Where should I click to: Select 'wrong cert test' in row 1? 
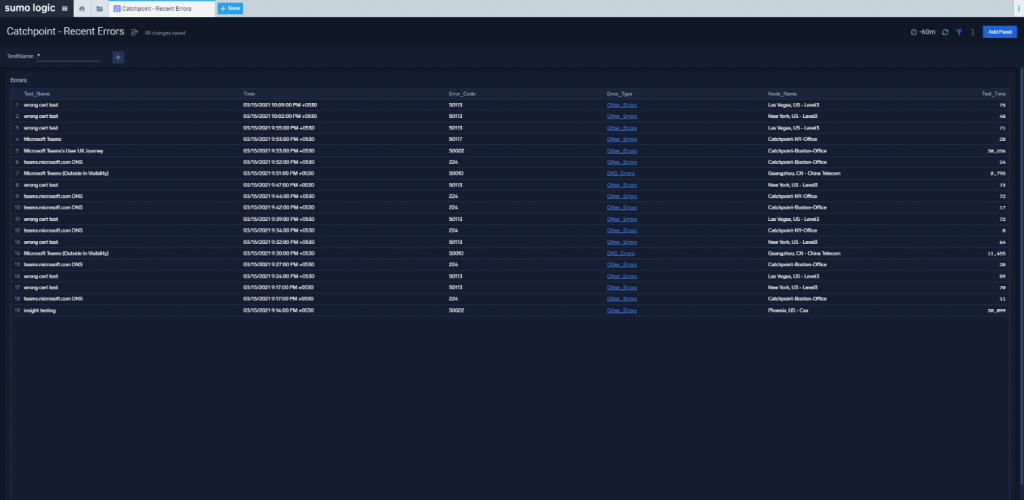(41, 105)
